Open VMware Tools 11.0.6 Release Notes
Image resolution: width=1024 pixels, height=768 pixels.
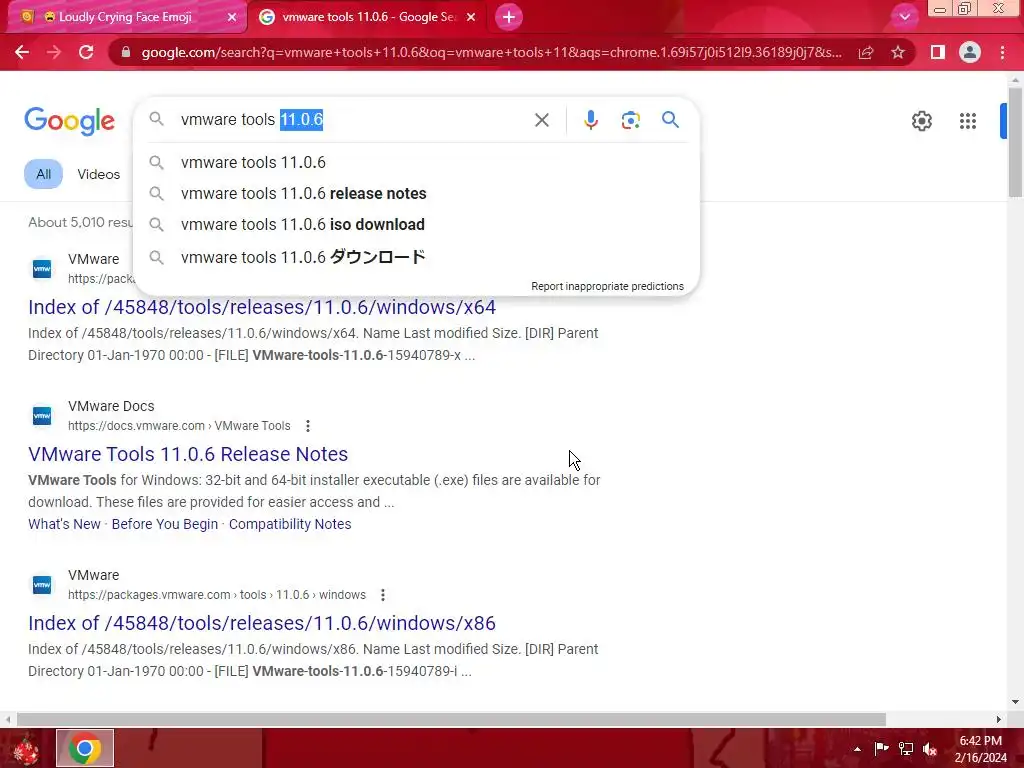click(x=188, y=454)
